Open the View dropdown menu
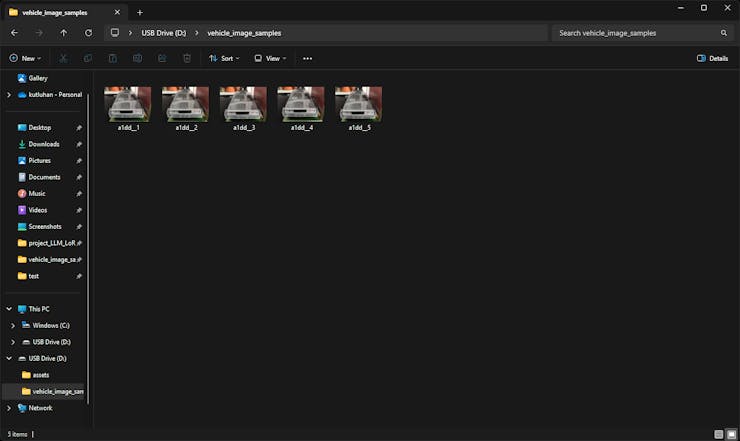 270,59
